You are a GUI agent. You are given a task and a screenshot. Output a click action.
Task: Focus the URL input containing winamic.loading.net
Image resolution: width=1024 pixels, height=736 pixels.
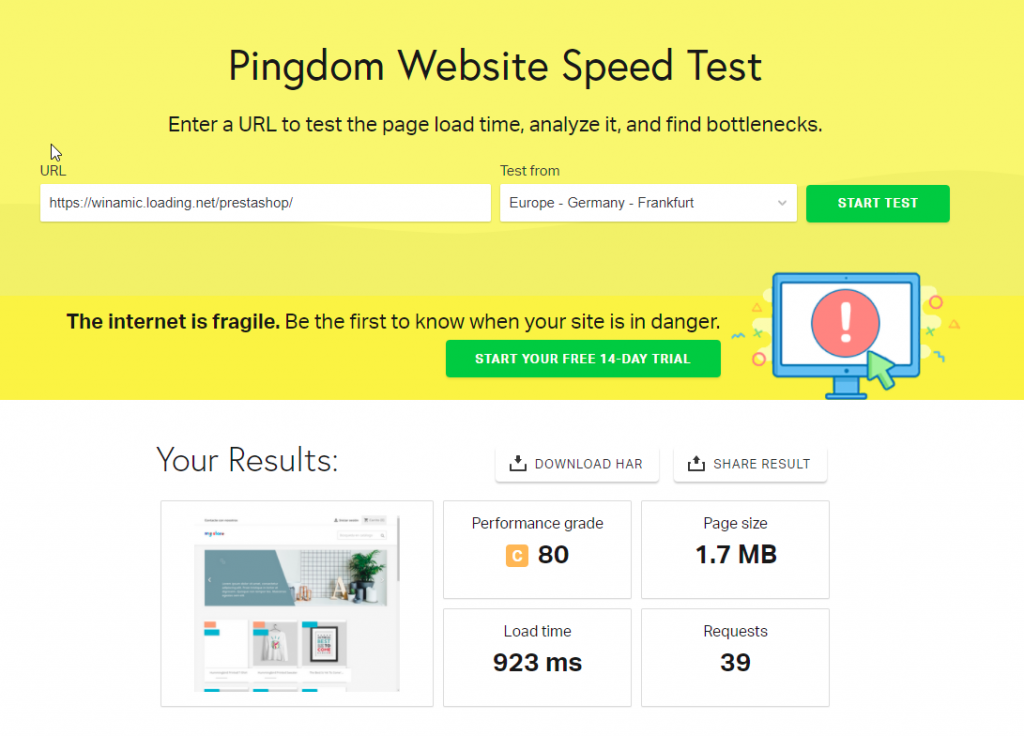point(265,203)
